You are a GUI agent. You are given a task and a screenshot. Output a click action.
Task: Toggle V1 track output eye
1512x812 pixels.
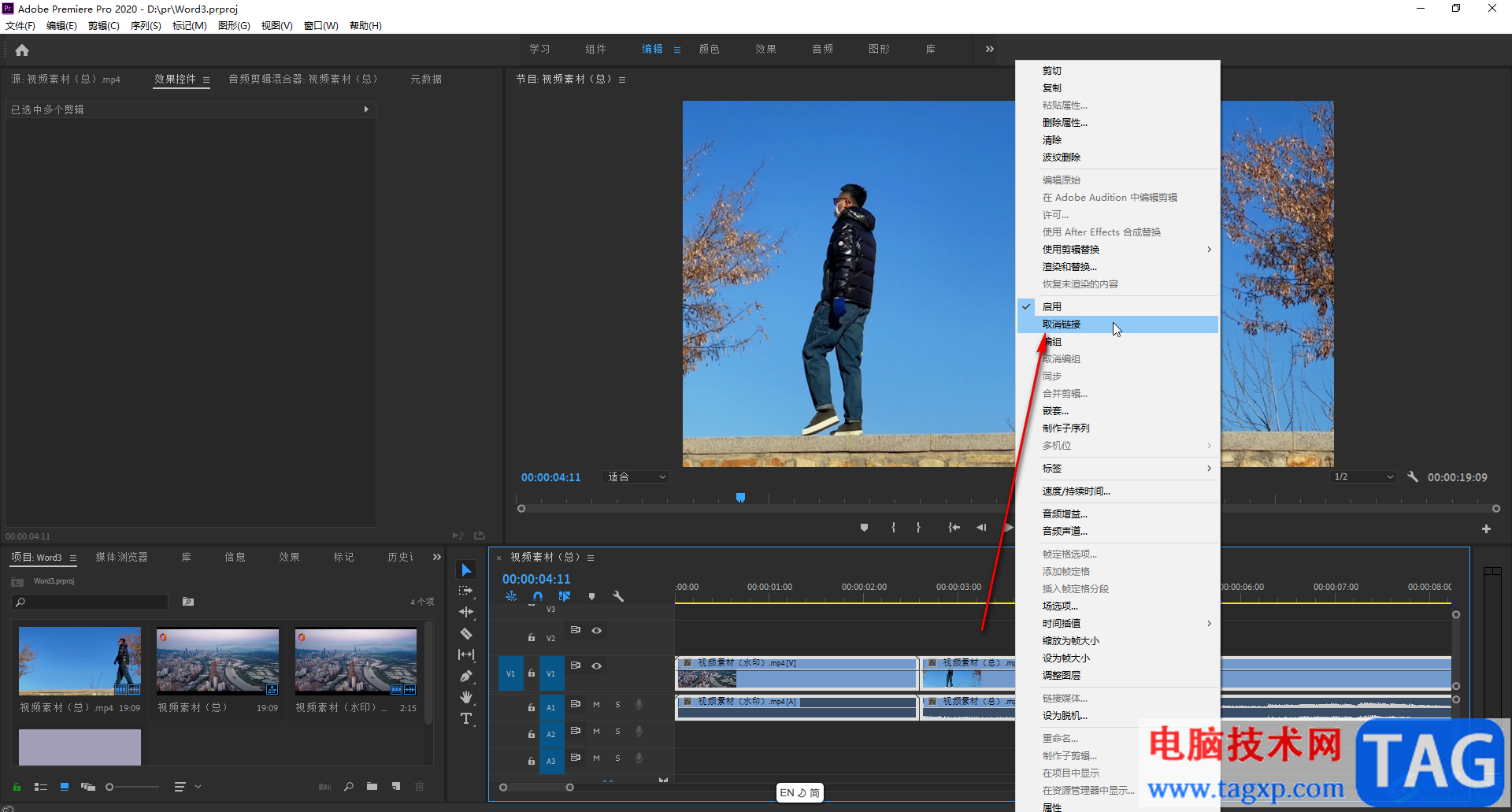[597, 666]
